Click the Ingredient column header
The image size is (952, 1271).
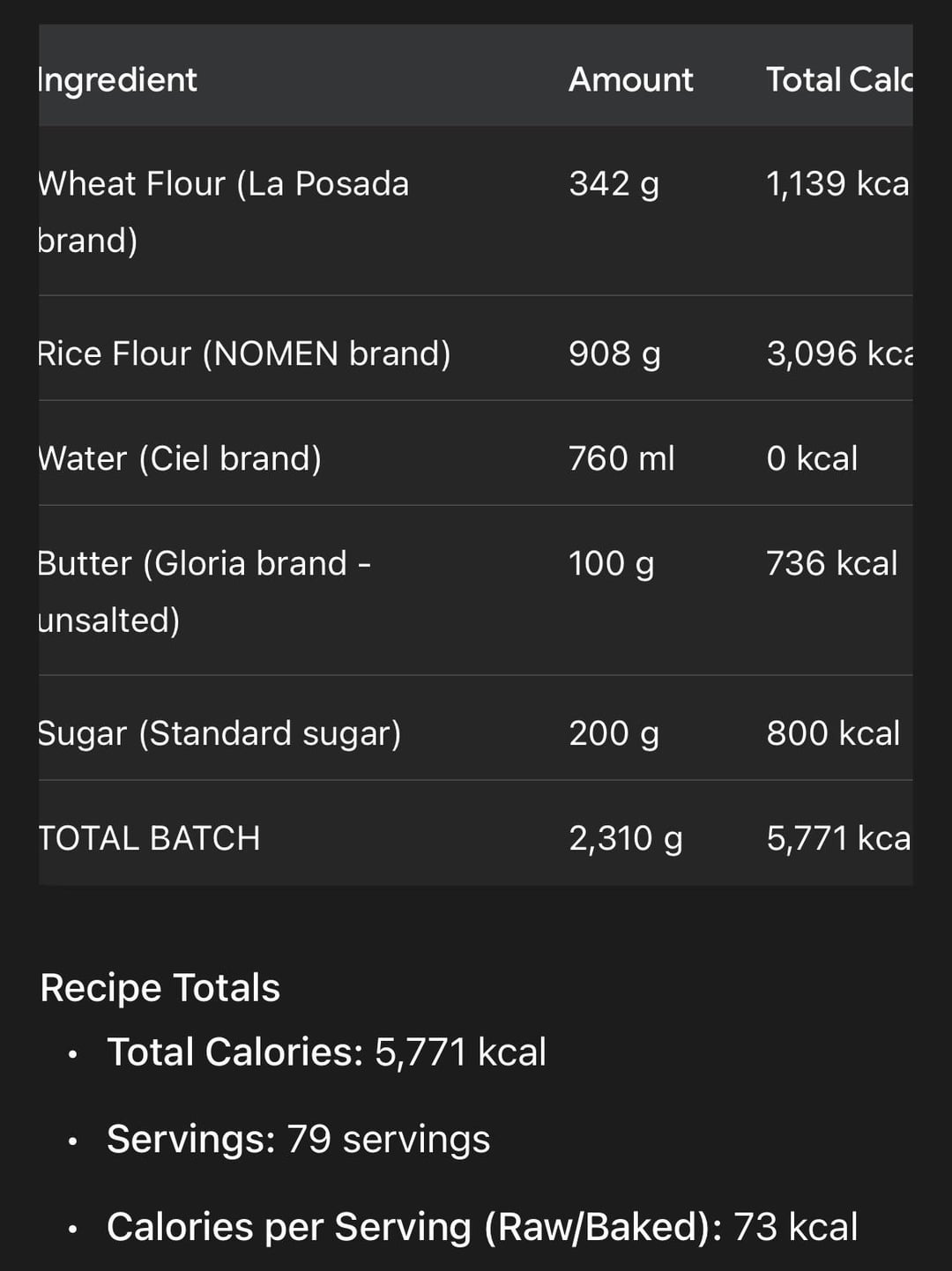click(118, 80)
